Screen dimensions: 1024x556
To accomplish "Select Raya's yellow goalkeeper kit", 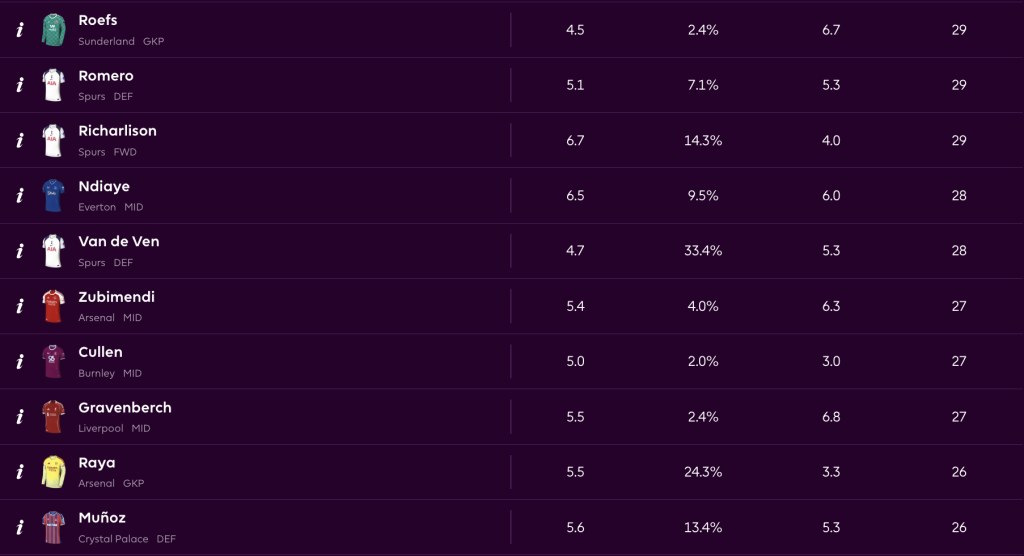I will coord(53,473).
